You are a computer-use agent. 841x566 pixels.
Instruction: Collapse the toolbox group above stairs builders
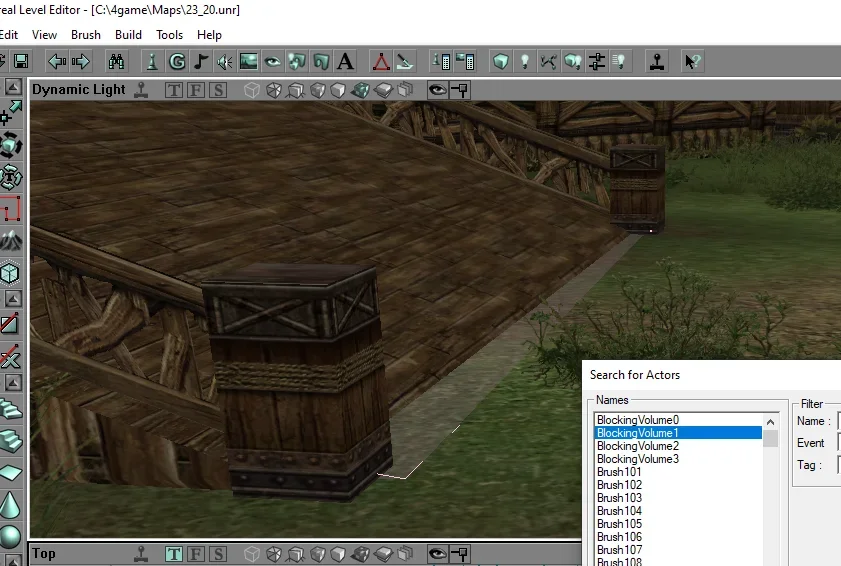13,383
